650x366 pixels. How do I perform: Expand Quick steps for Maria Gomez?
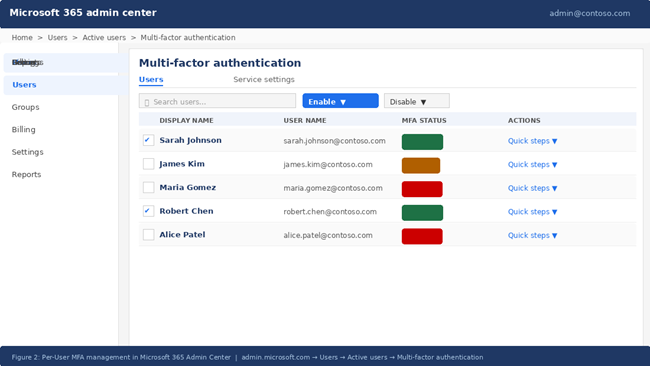pyautogui.click(x=532, y=188)
